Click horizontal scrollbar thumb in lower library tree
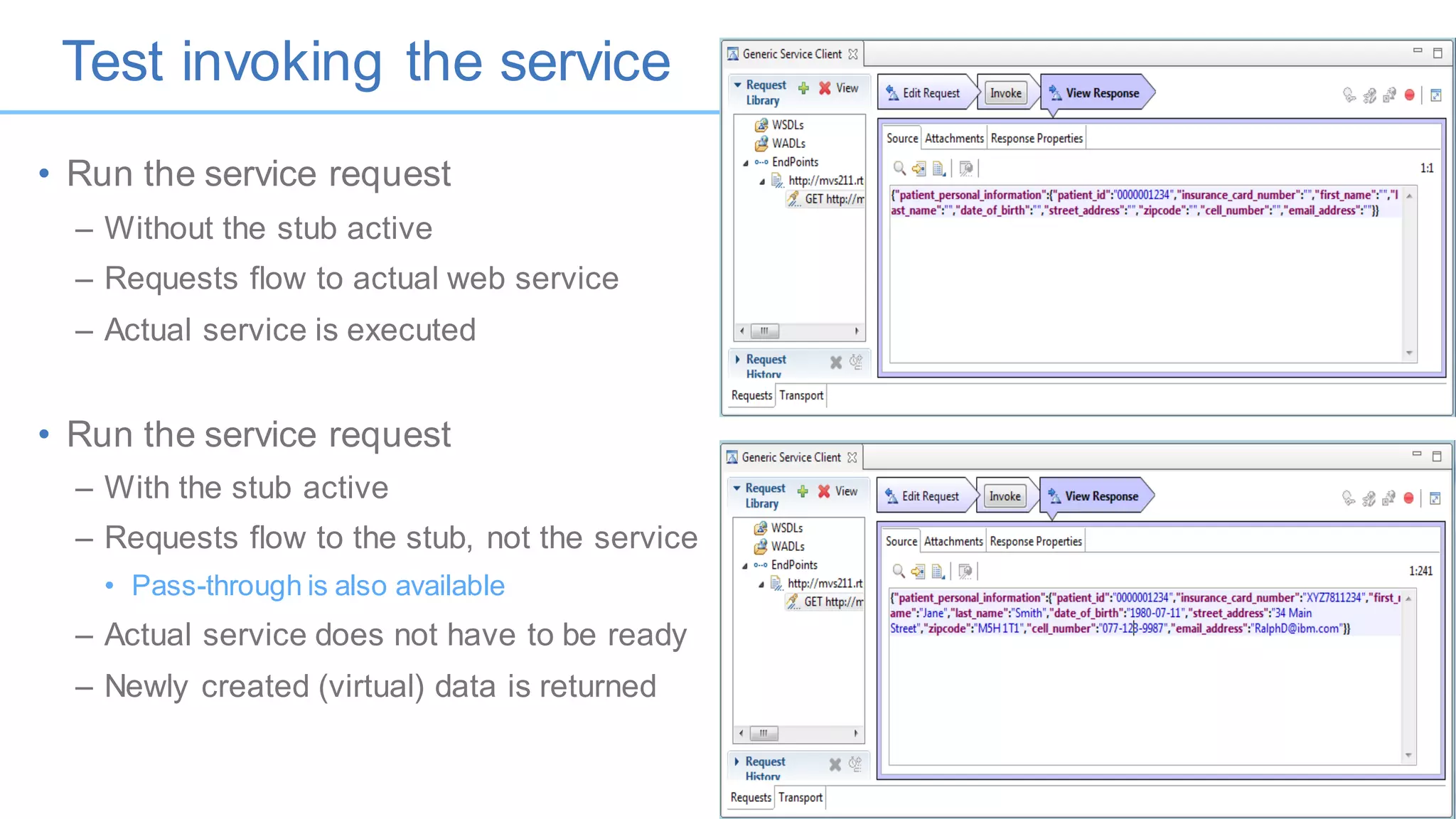Image resolution: width=1456 pixels, height=819 pixels. point(764,734)
